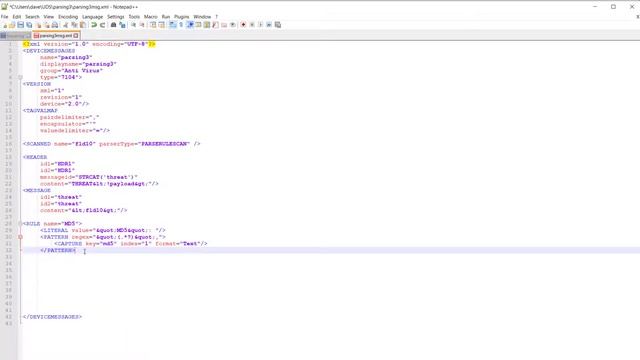Click the CAPTURE key="md5" line
Viewport: 640px width, 360px height.
[131, 244]
